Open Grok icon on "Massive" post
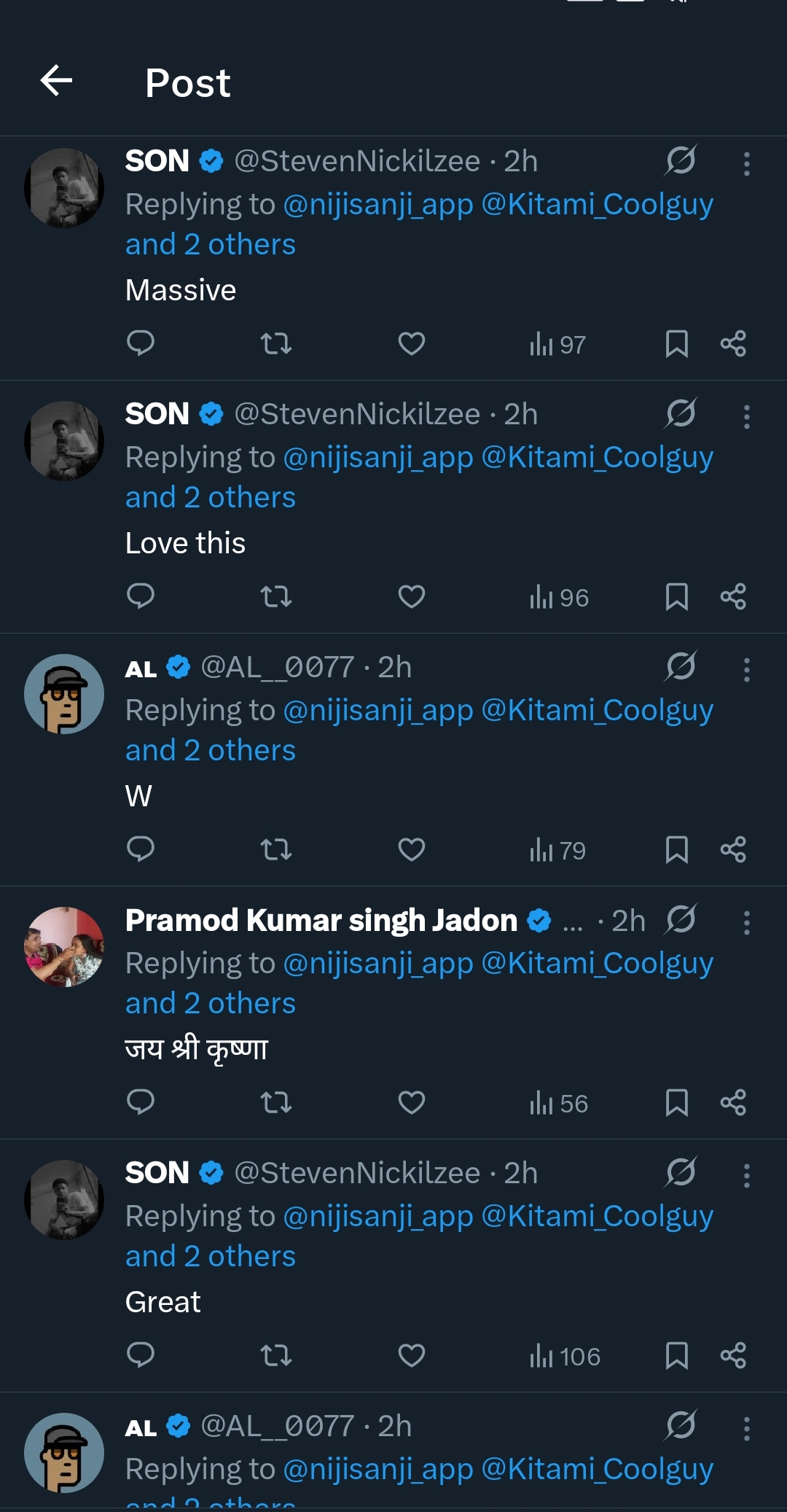This screenshot has height=1512, width=787. [x=681, y=160]
